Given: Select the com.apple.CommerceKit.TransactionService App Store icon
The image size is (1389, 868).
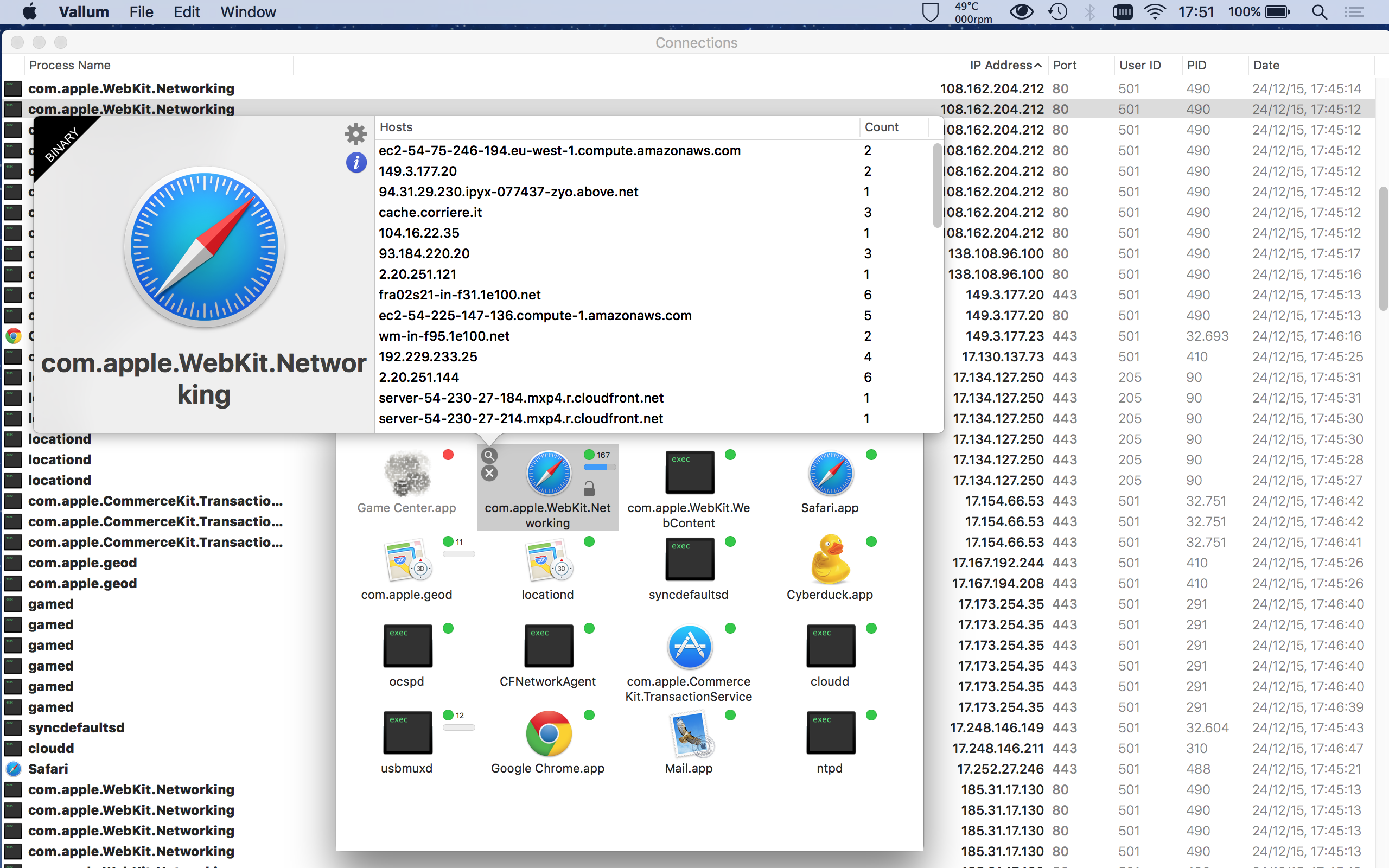Looking at the screenshot, I should pos(689,647).
